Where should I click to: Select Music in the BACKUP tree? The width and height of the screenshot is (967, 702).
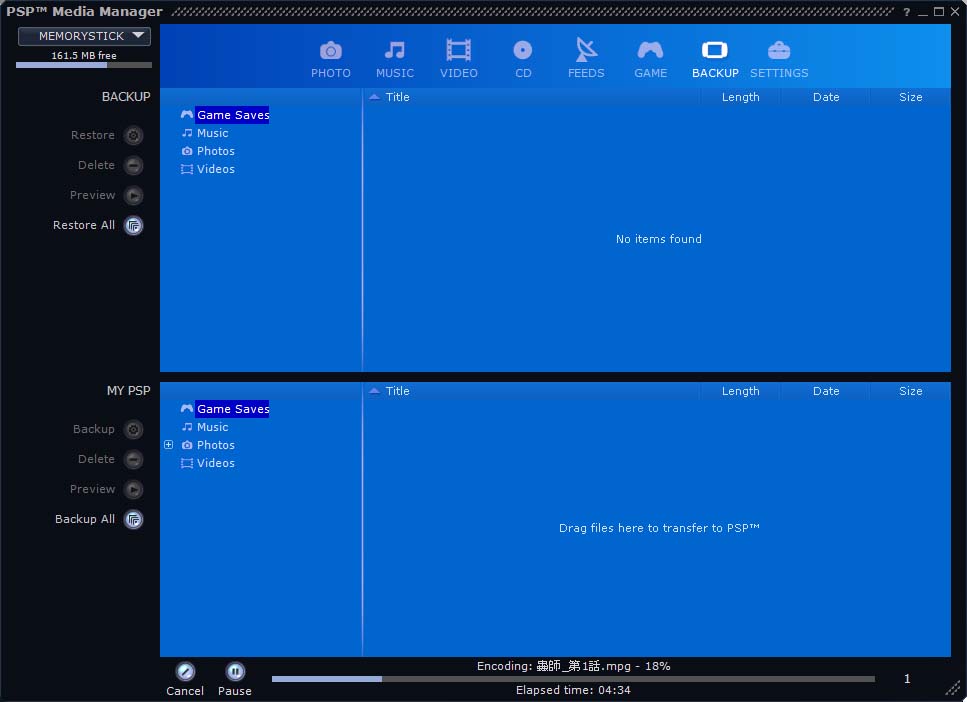point(212,133)
